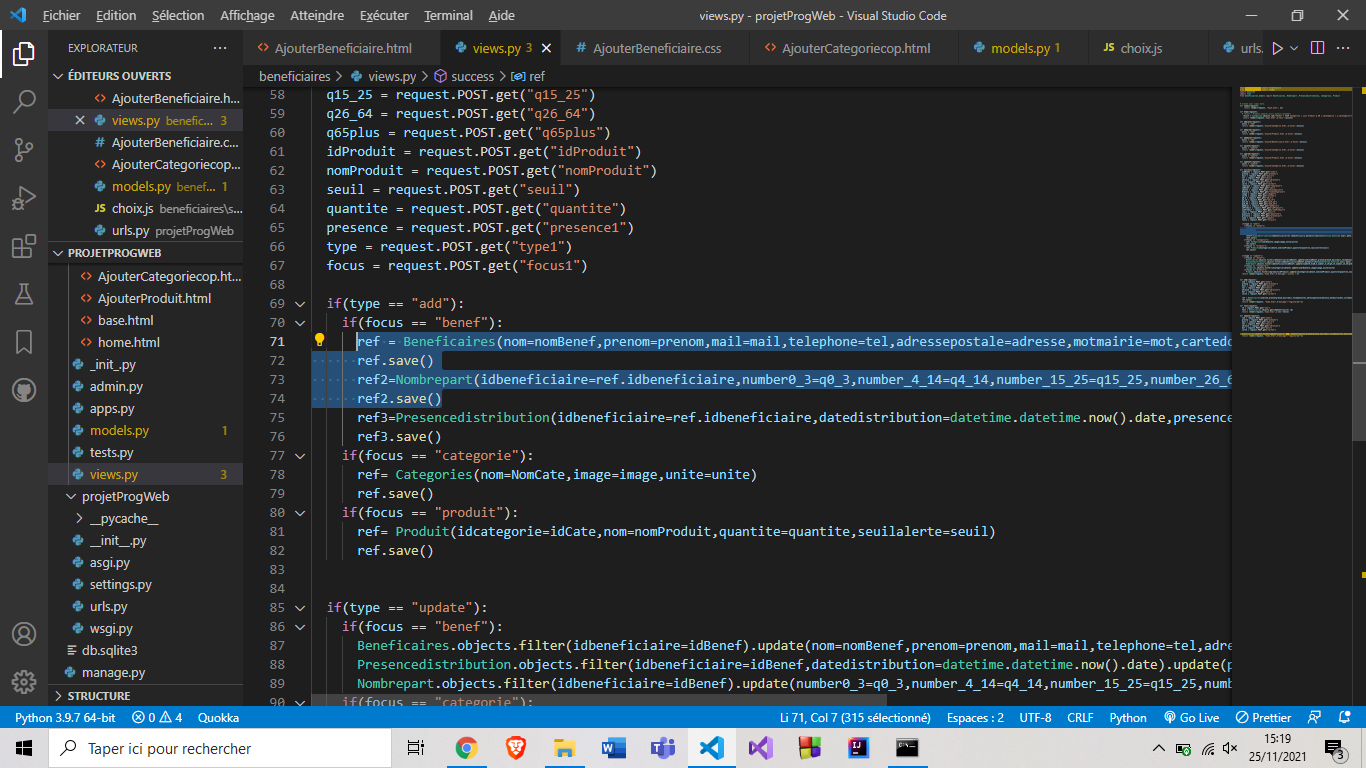Screen dimensions: 1366x768
Task: Open the Testing flask view
Action: tap(24, 294)
